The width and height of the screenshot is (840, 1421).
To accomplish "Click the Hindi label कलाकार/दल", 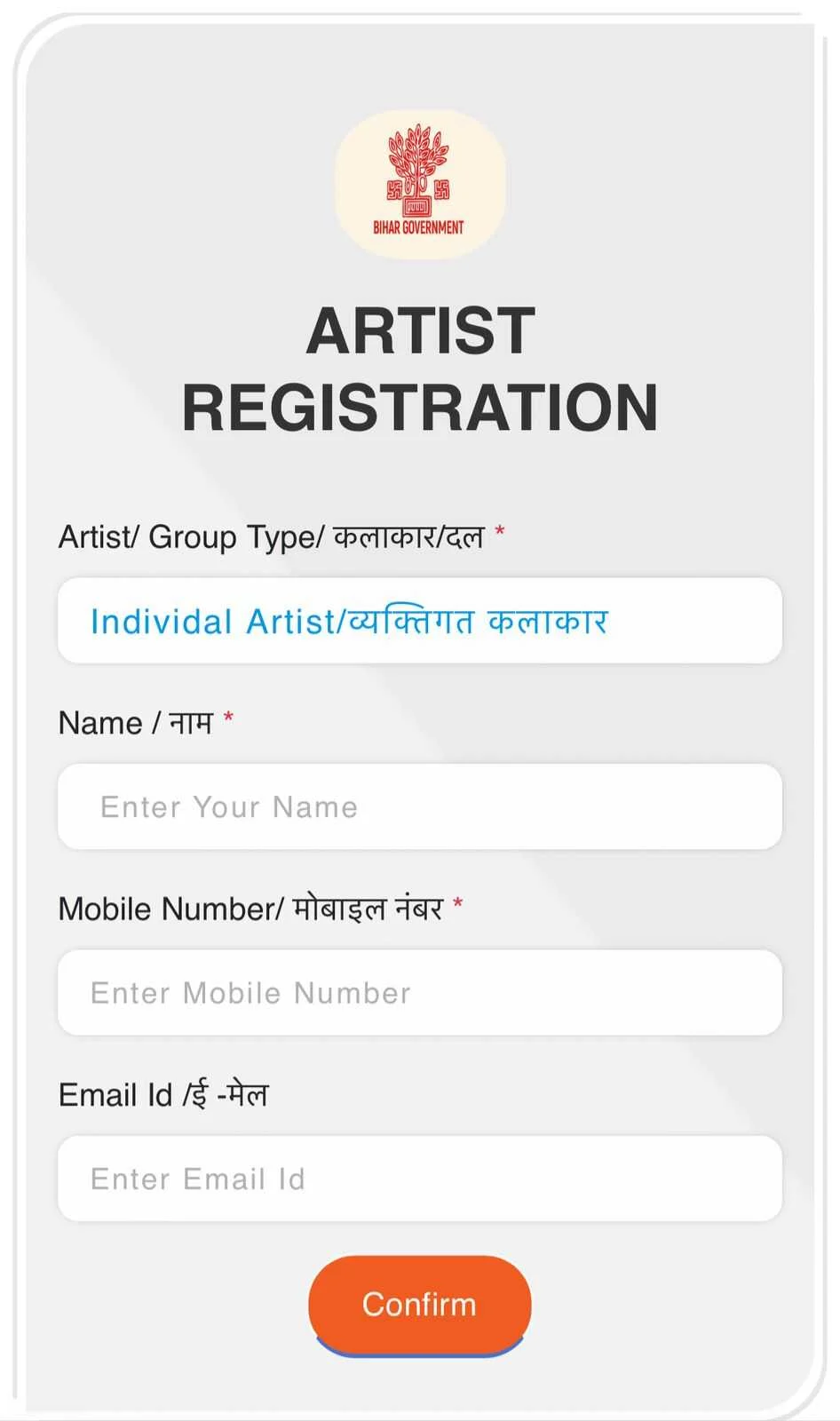I will 408,537.
